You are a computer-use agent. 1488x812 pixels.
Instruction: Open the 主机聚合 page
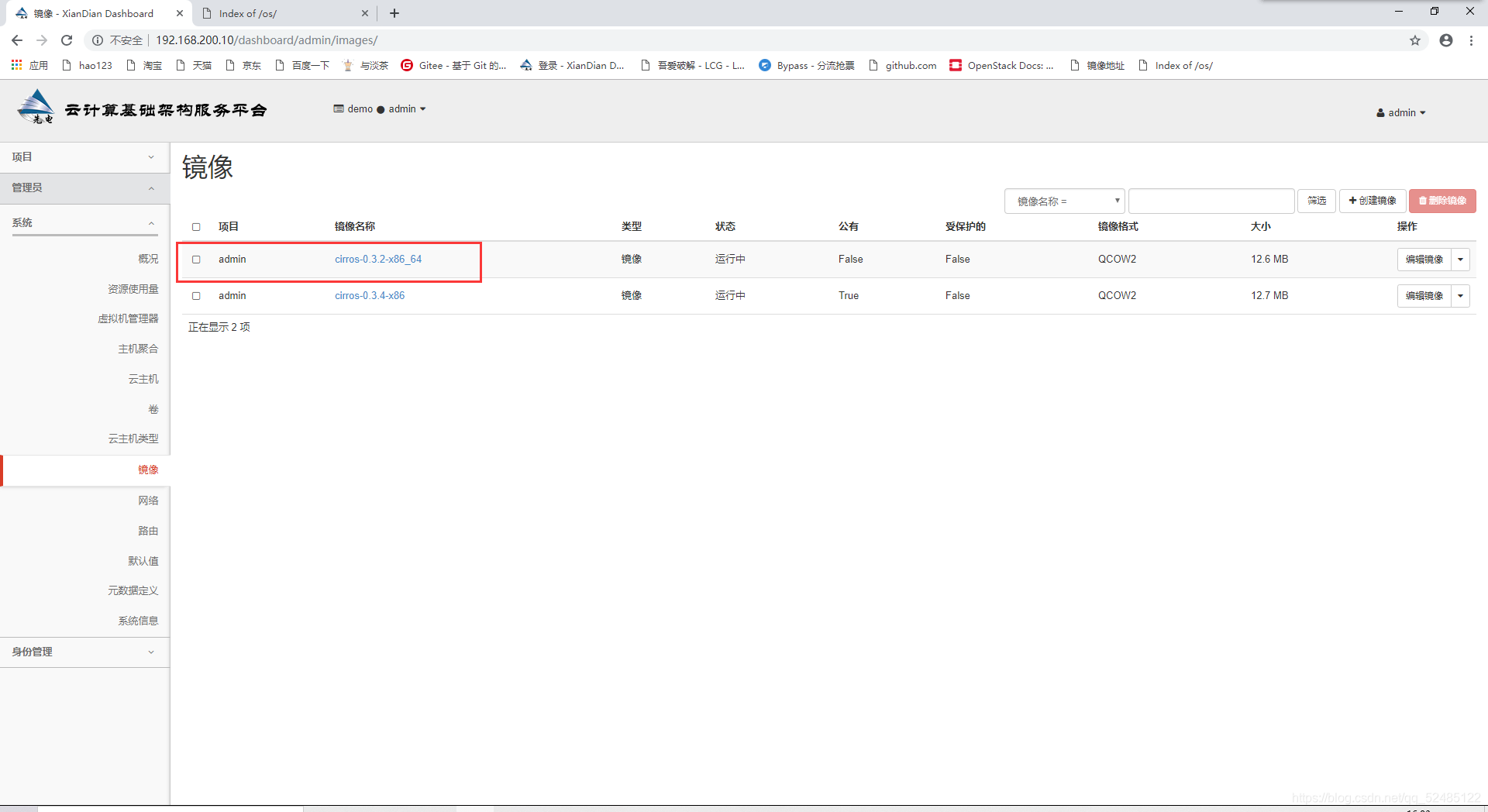coord(138,349)
